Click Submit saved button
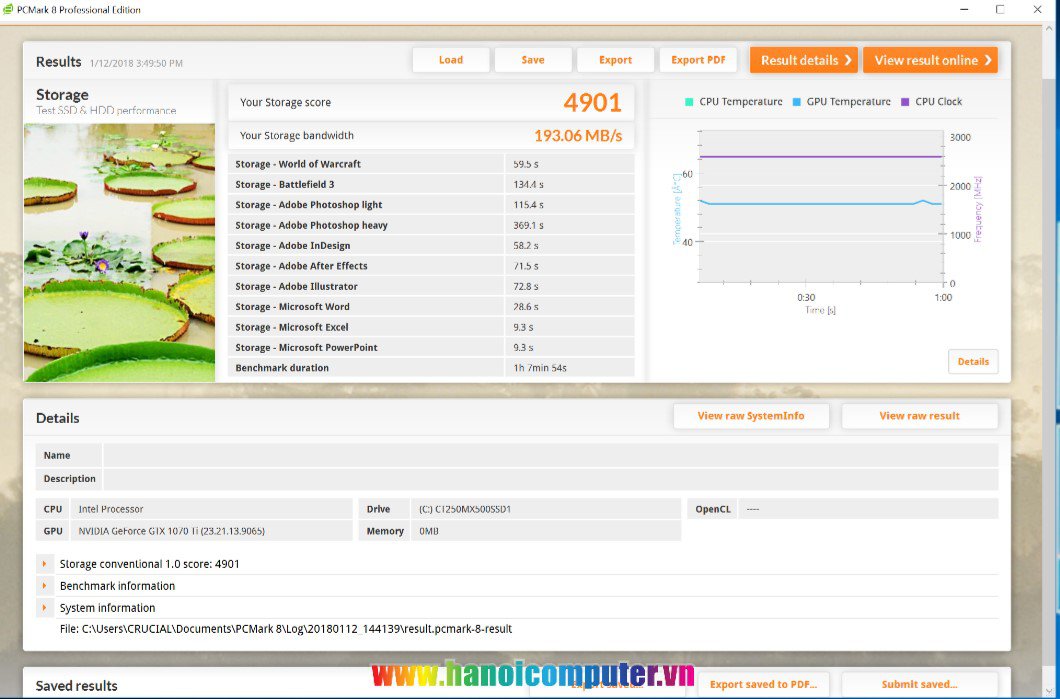The image size is (1060, 699). click(x=919, y=684)
